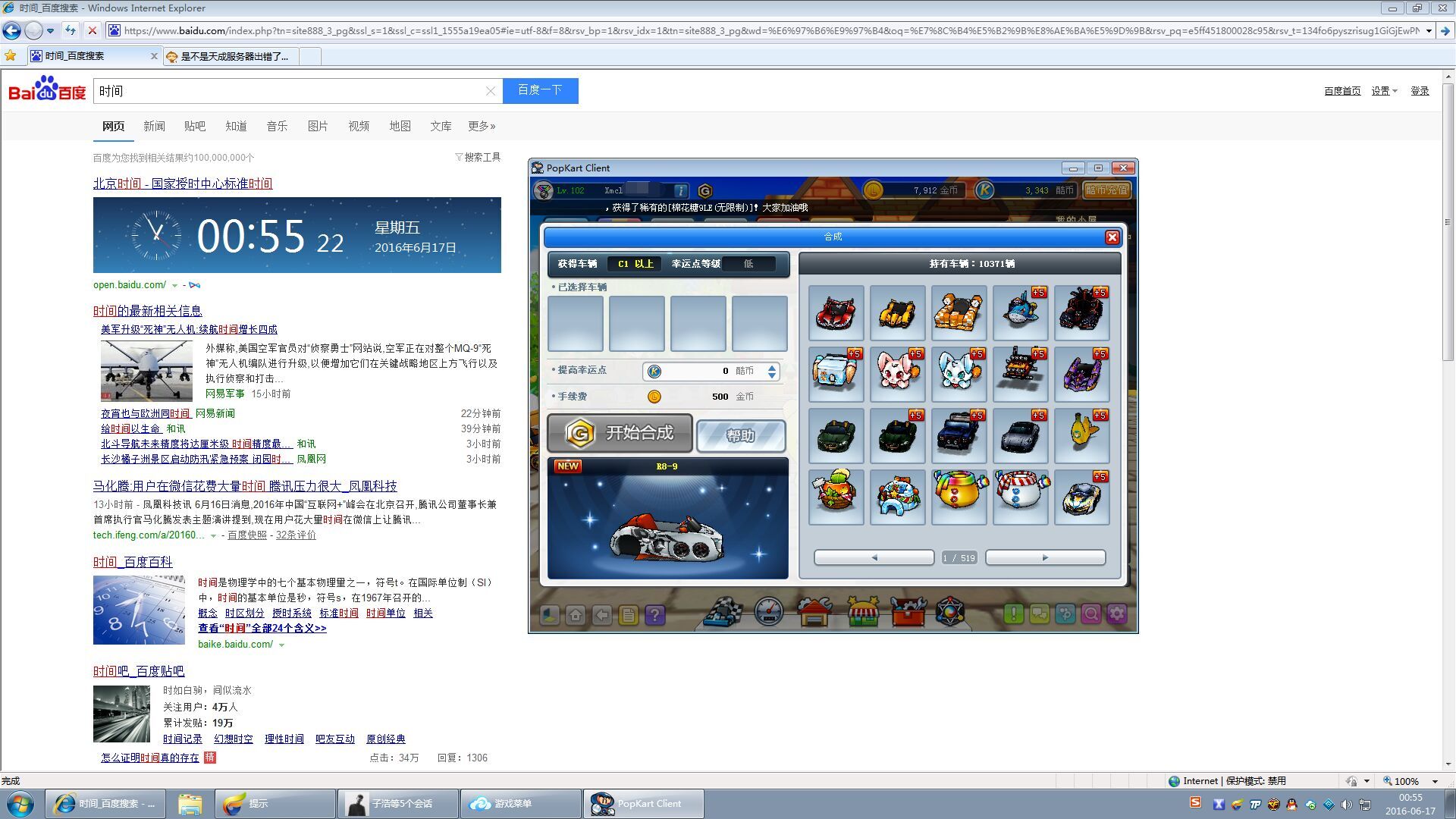
Task: Click the 酷币充值 recharge button in PopKart
Action: click(1106, 190)
